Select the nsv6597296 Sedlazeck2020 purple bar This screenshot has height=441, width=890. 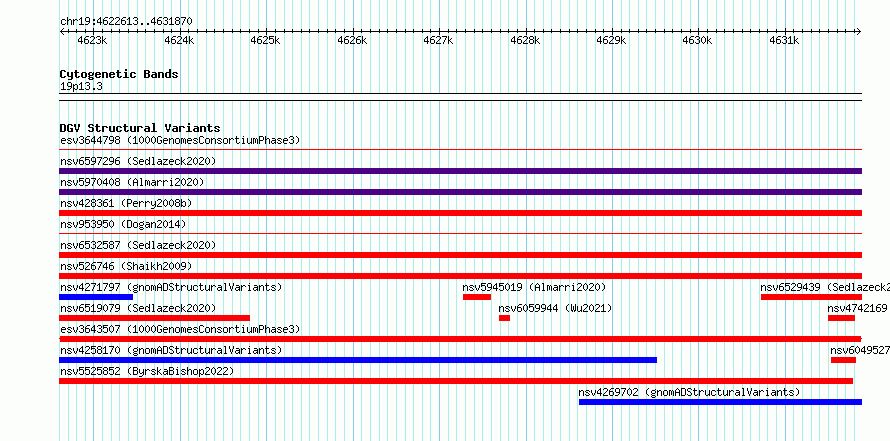coord(460,171)
